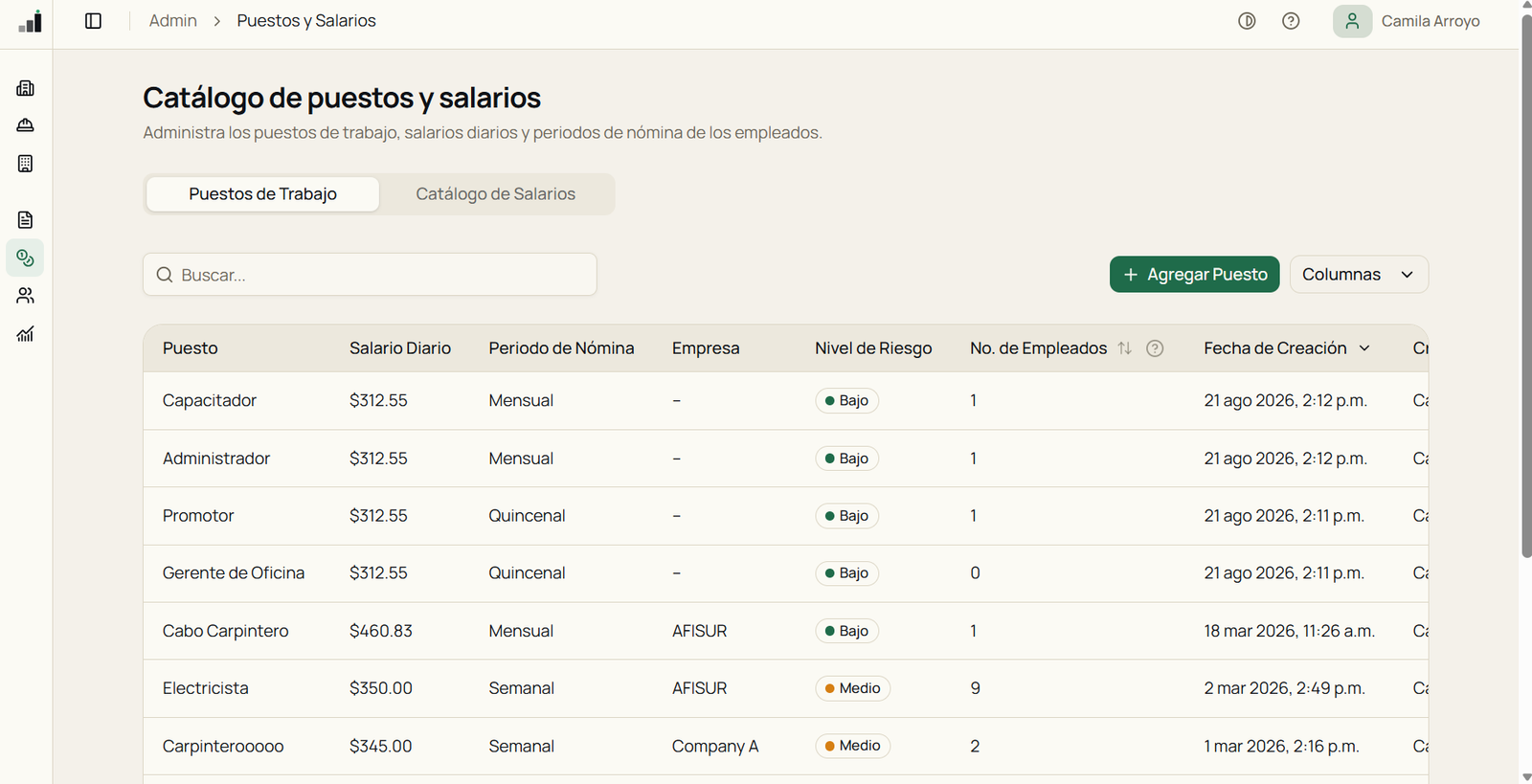1532x784 pixels.
Task: Click Company A in Carpinterooooo row
Action: [x=715, y=746]
